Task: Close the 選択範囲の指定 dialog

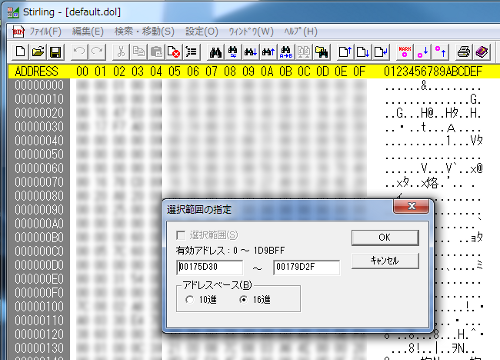Action: point(411,206)
